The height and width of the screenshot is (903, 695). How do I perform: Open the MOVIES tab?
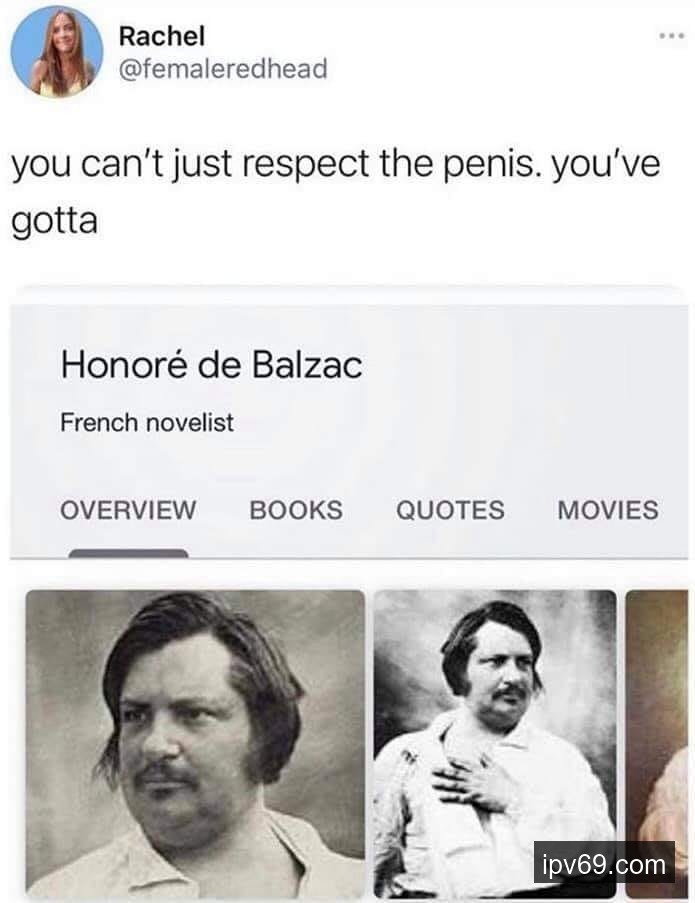click(x=608, y=510)
